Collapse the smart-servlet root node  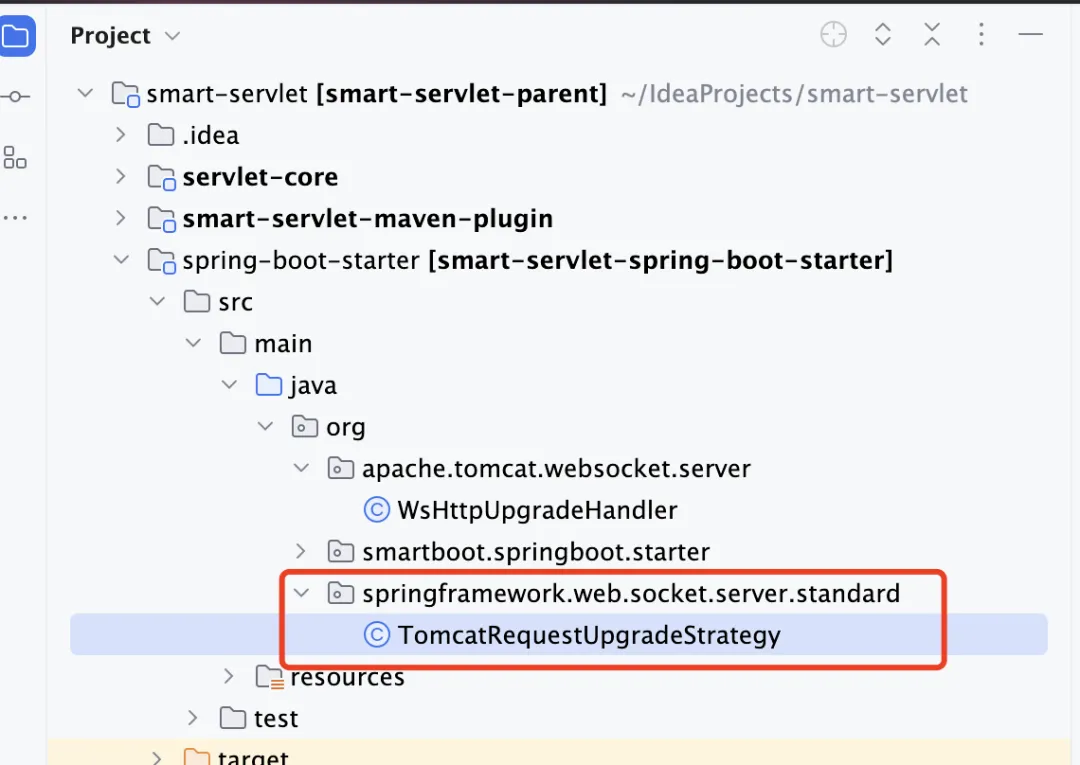point(85,92)
